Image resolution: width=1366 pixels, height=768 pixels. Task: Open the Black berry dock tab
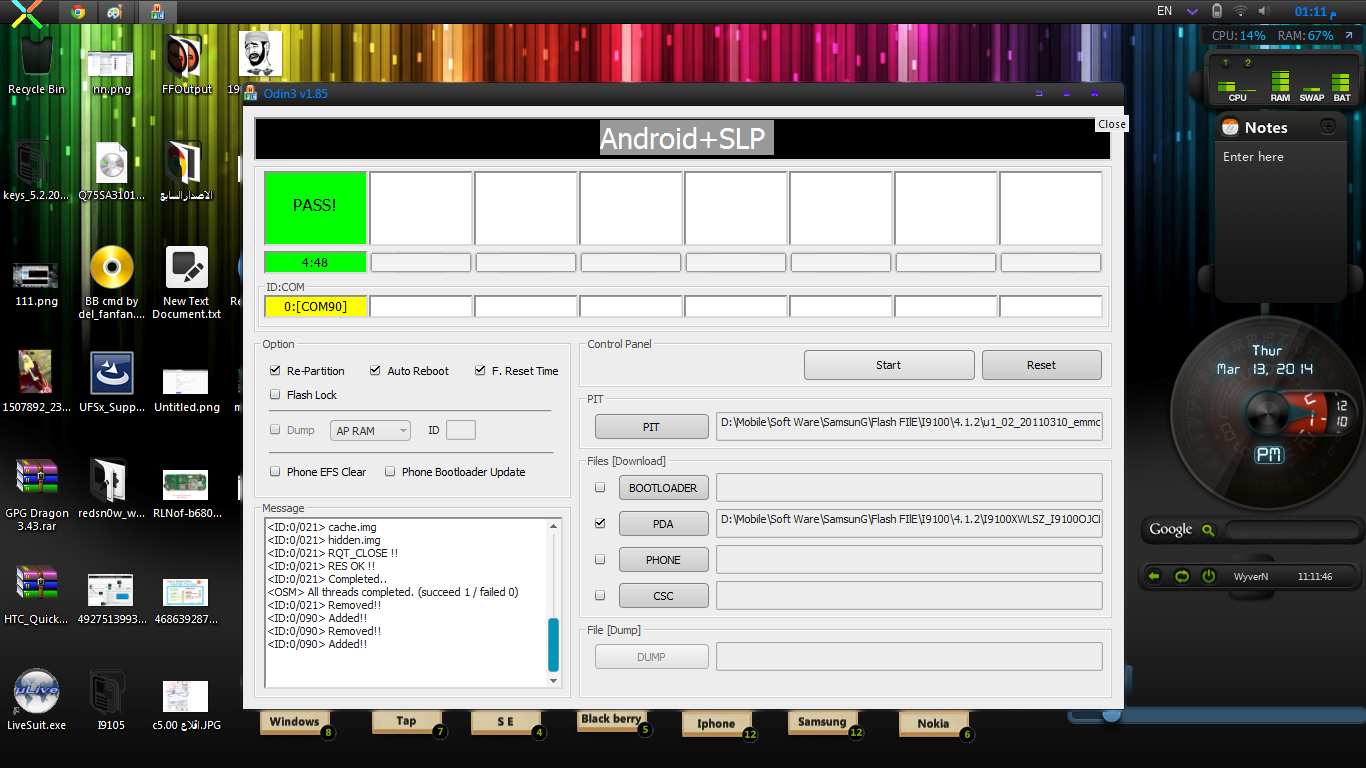[610, 720]
